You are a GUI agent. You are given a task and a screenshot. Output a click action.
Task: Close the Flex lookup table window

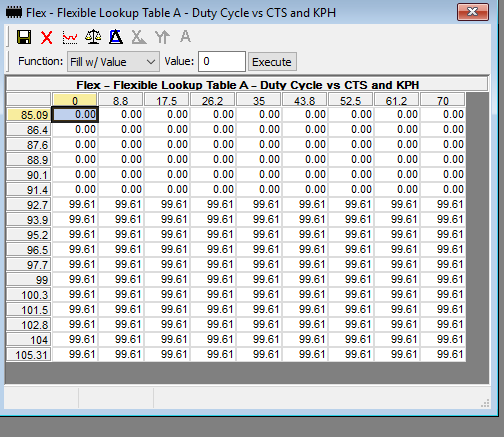point(473,12)
